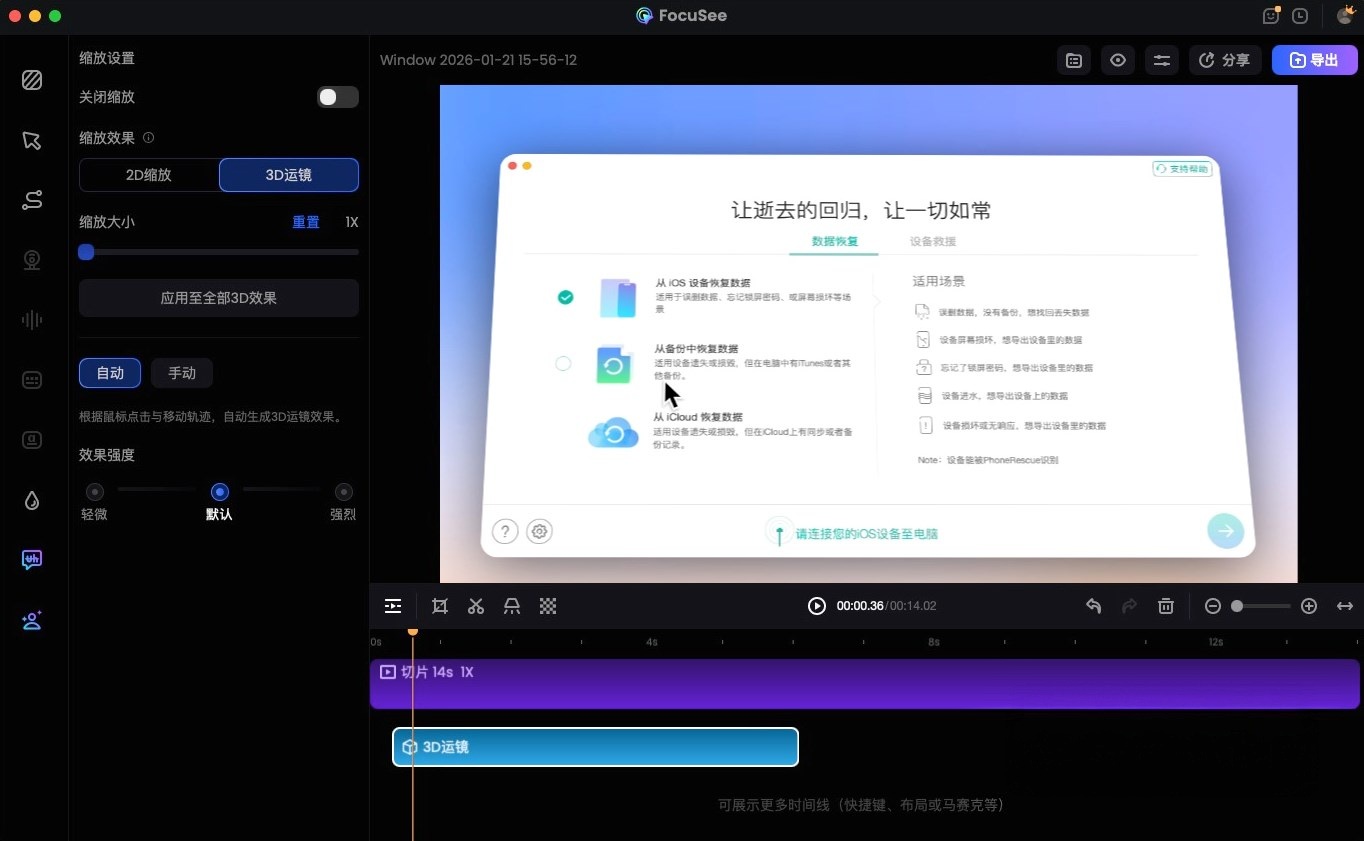
Task: Select the 2D缩放 tab
Action: click(149, 175)
